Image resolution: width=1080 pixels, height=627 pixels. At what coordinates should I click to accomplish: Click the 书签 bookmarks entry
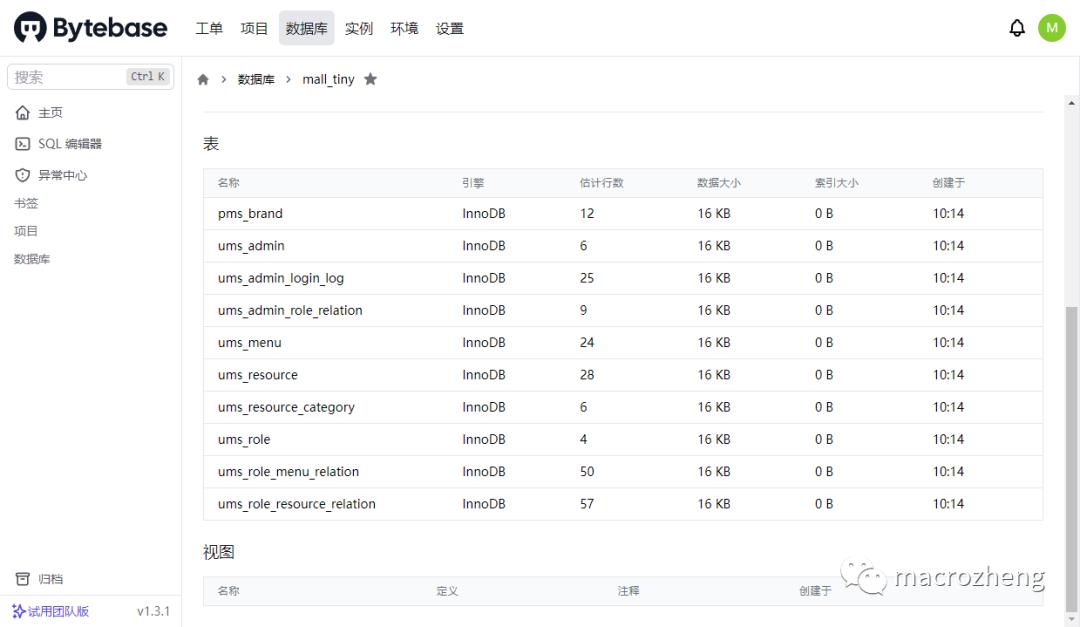26,203
